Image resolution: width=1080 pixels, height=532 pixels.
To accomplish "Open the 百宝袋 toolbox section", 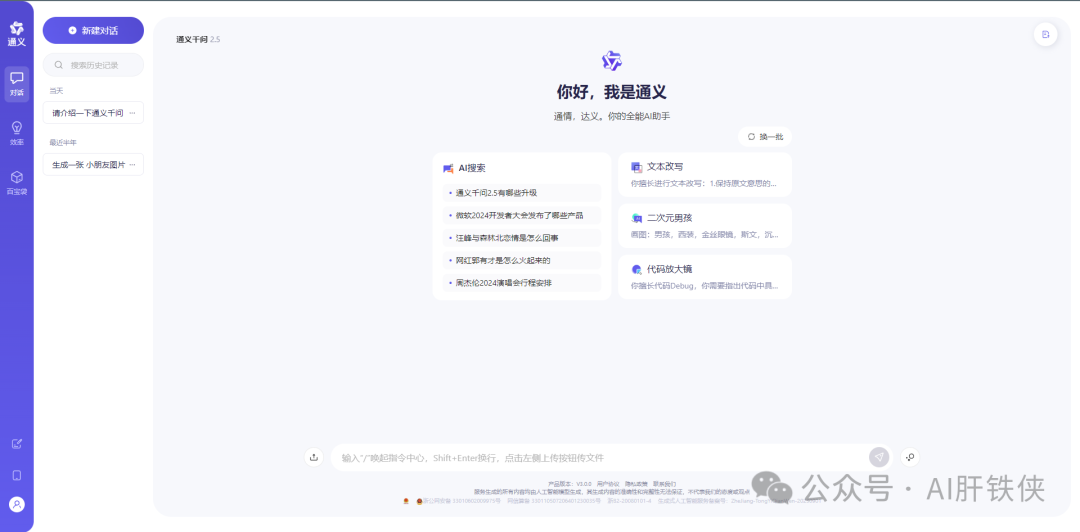I will pyautogui.click(x=17, y=183).
